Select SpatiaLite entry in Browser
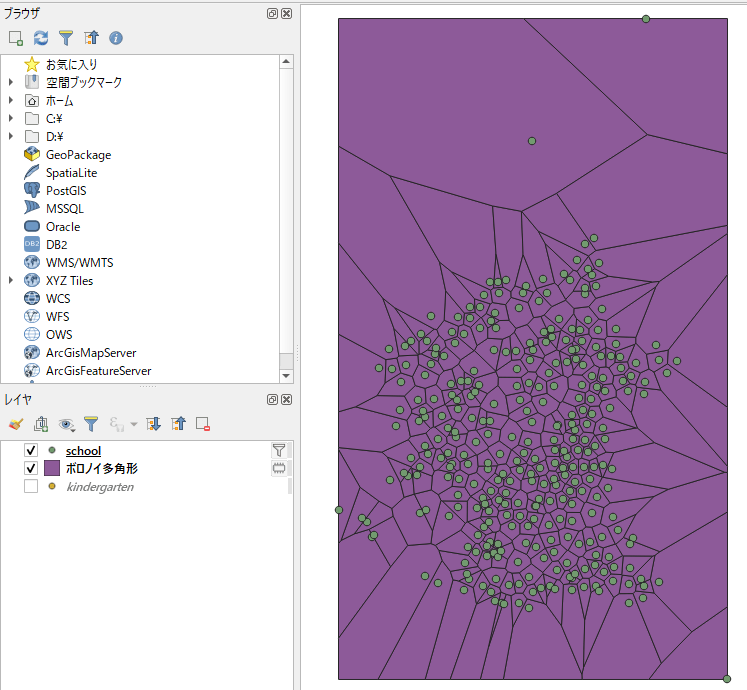This screenshot has width=747, height=690. tap(71, 172)
